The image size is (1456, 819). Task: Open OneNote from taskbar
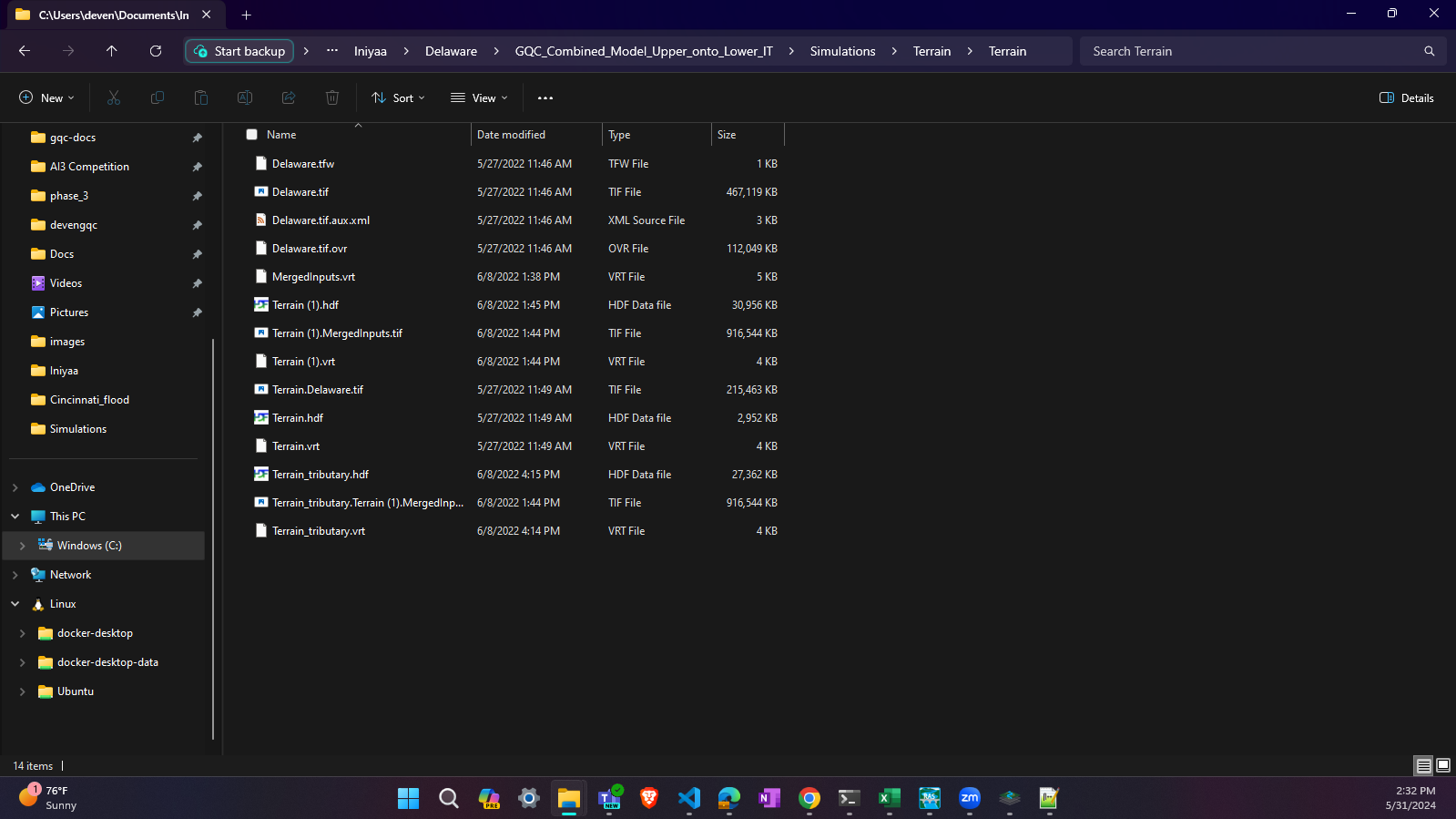[x=769, y=798]
